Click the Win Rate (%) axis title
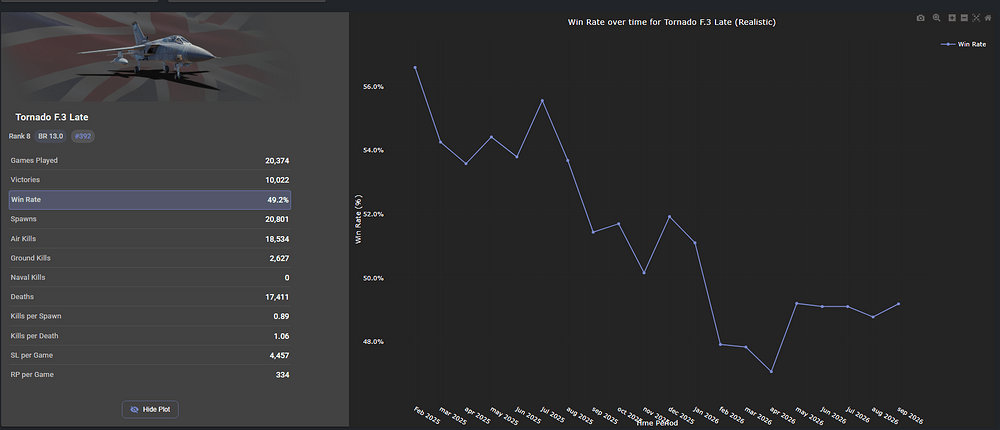 coord(358,219)
